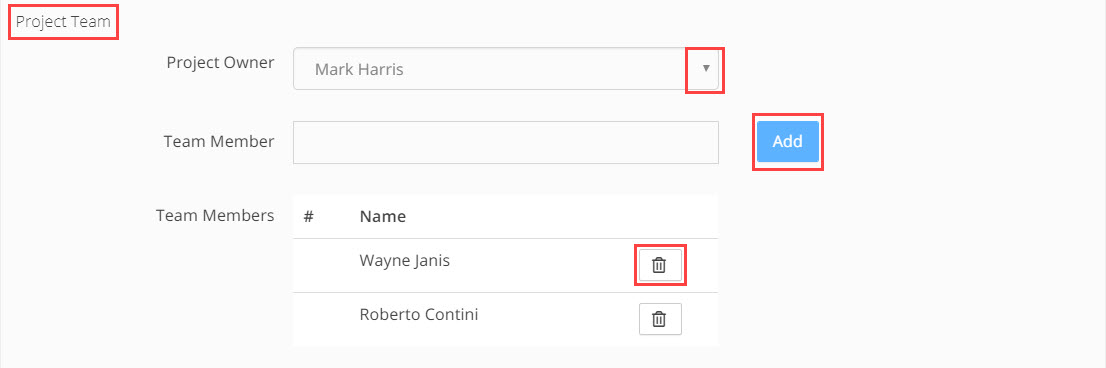Expand the Project Owner dropdown arrow
The image size is (1106, 368).
705,69
